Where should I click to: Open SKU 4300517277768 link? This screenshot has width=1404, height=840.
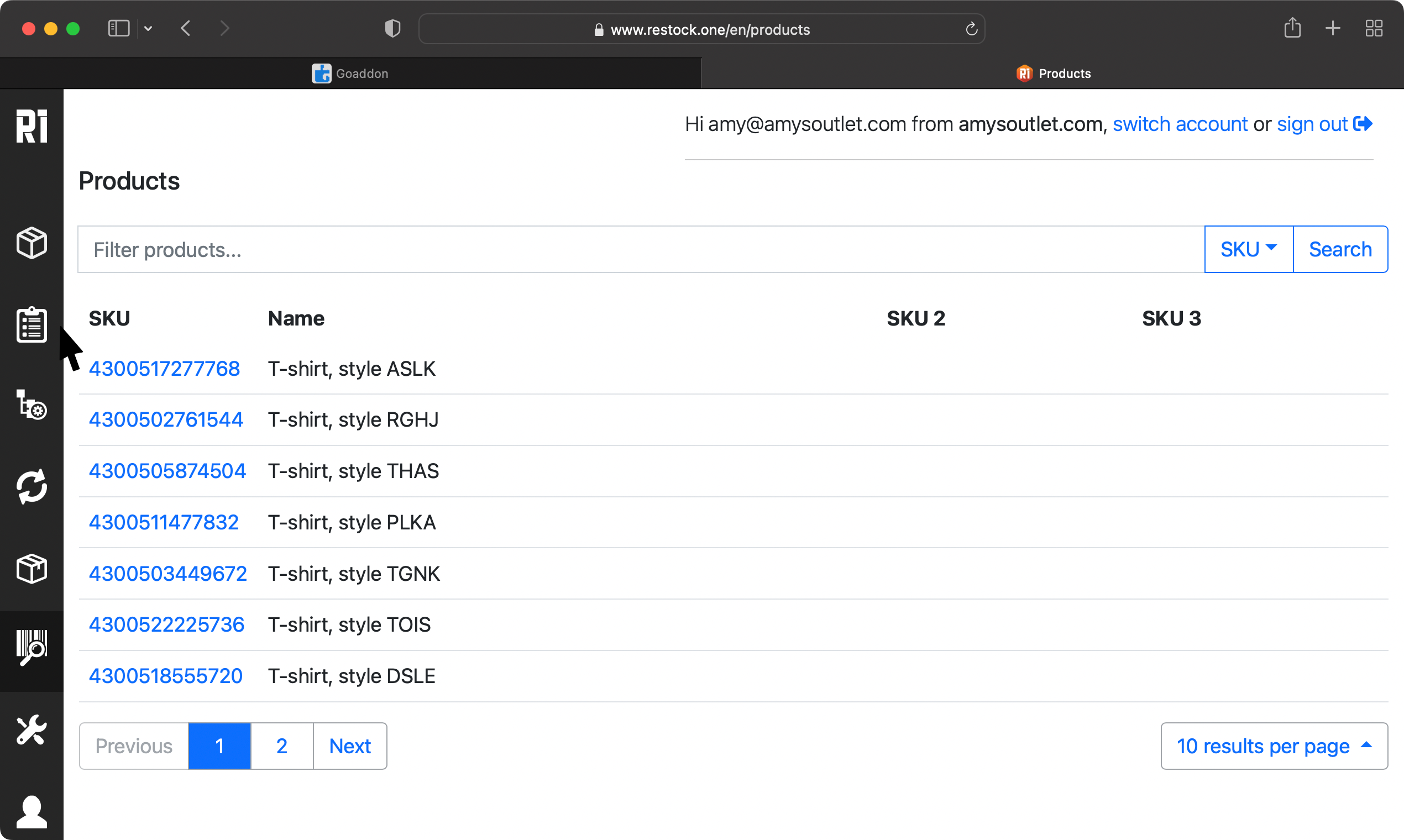coord(164,369)
